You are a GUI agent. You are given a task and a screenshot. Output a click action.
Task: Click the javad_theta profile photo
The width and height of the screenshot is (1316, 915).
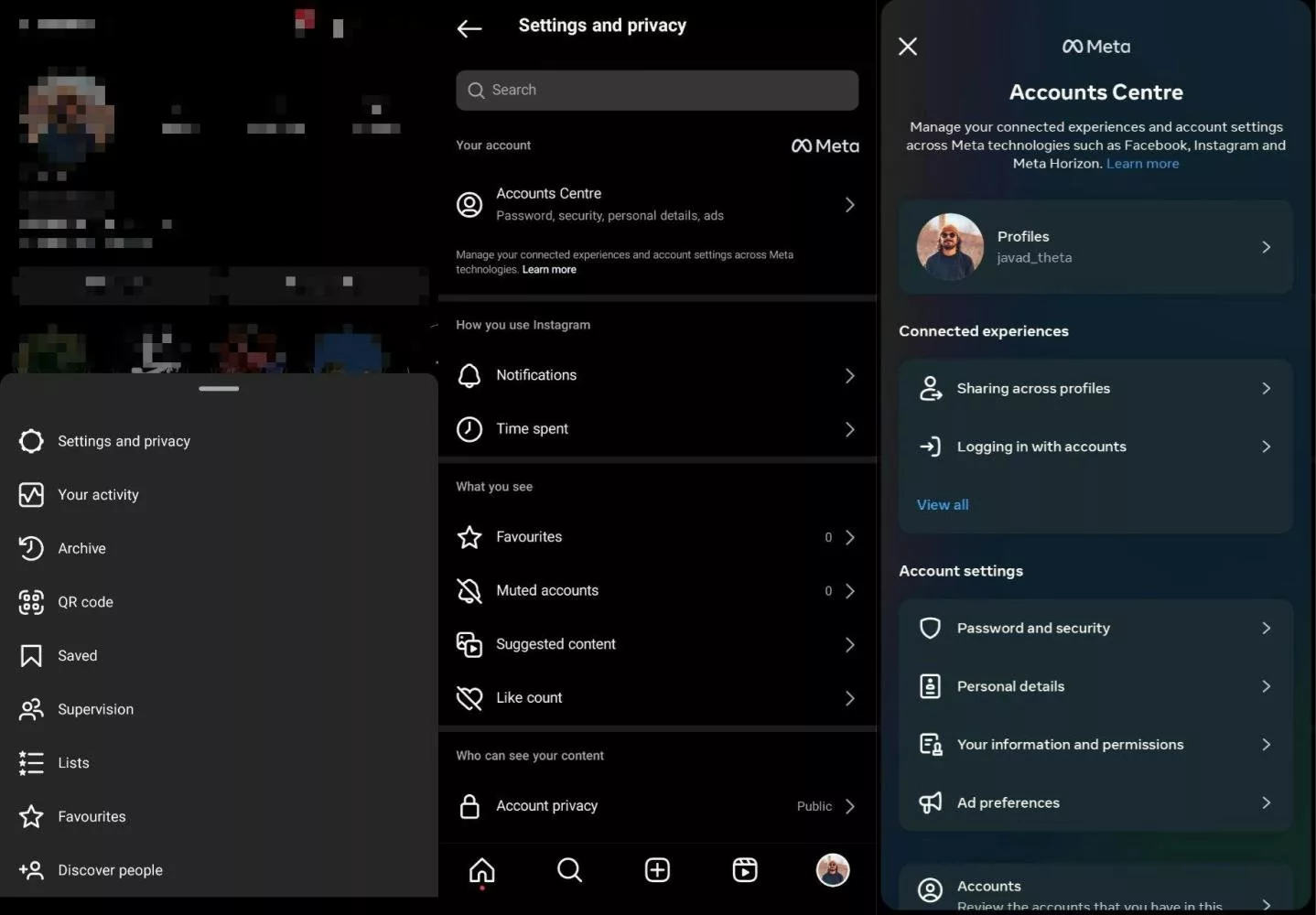click(x=950, y=247)
